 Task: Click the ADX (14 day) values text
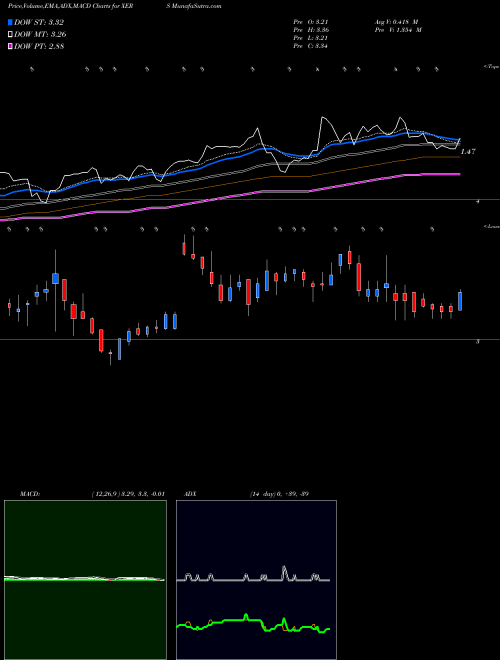point(279,494)
